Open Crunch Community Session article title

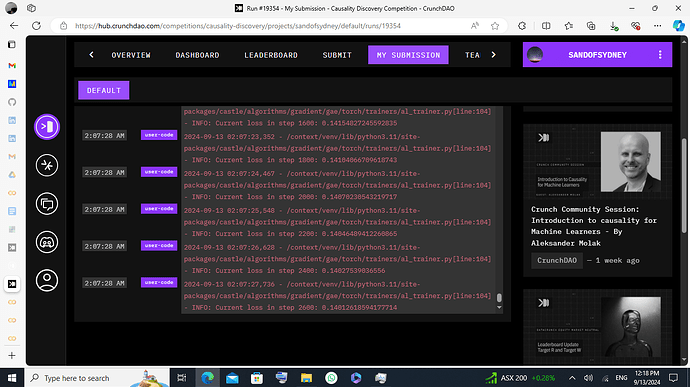point(594,226)
